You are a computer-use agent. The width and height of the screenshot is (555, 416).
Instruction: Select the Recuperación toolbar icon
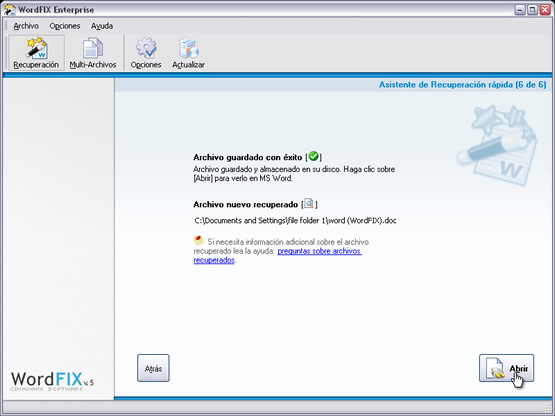[36, 53]
